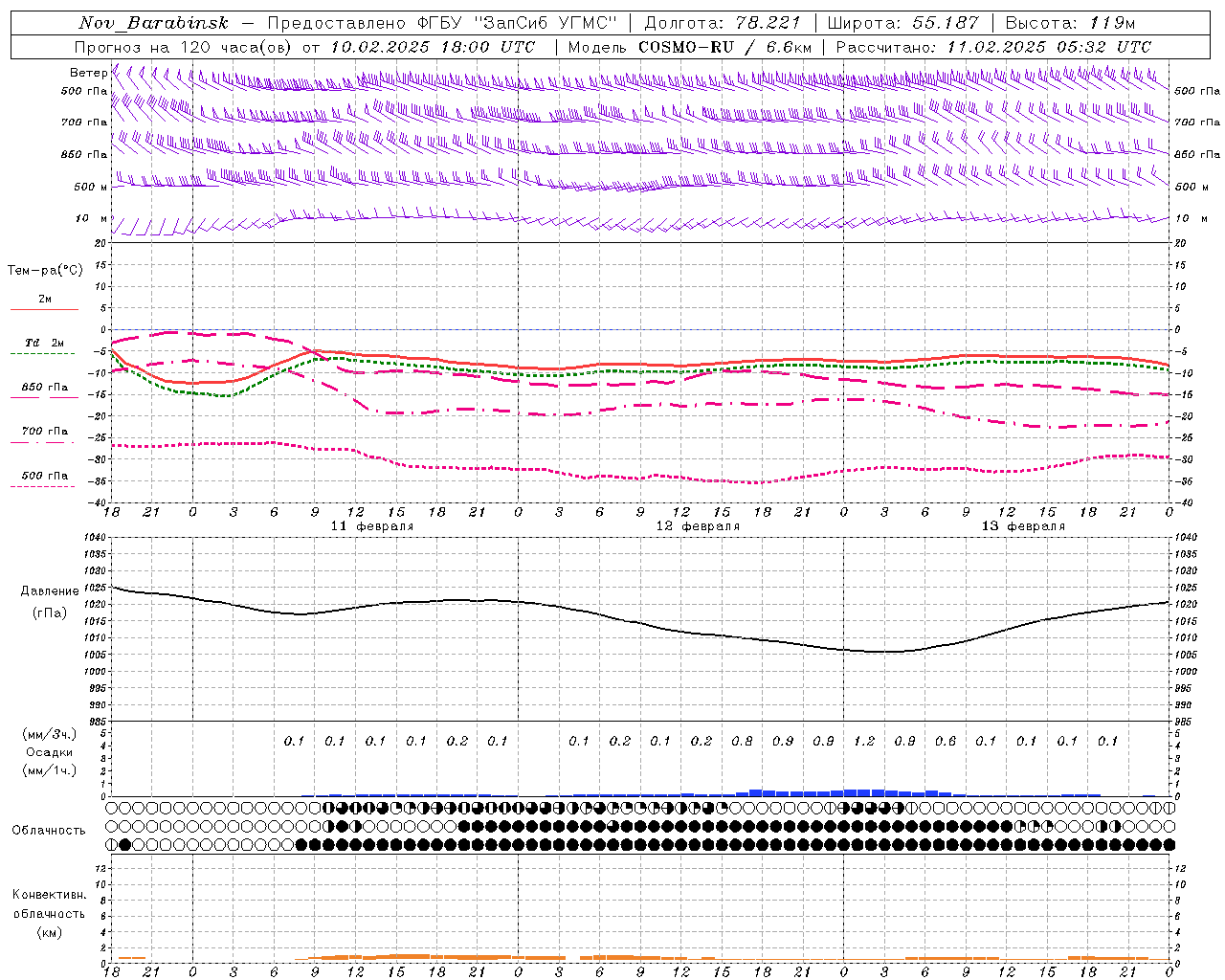1225x980 pixels.
Task: Click the latitude value 55.187
Action: [946, 23]
